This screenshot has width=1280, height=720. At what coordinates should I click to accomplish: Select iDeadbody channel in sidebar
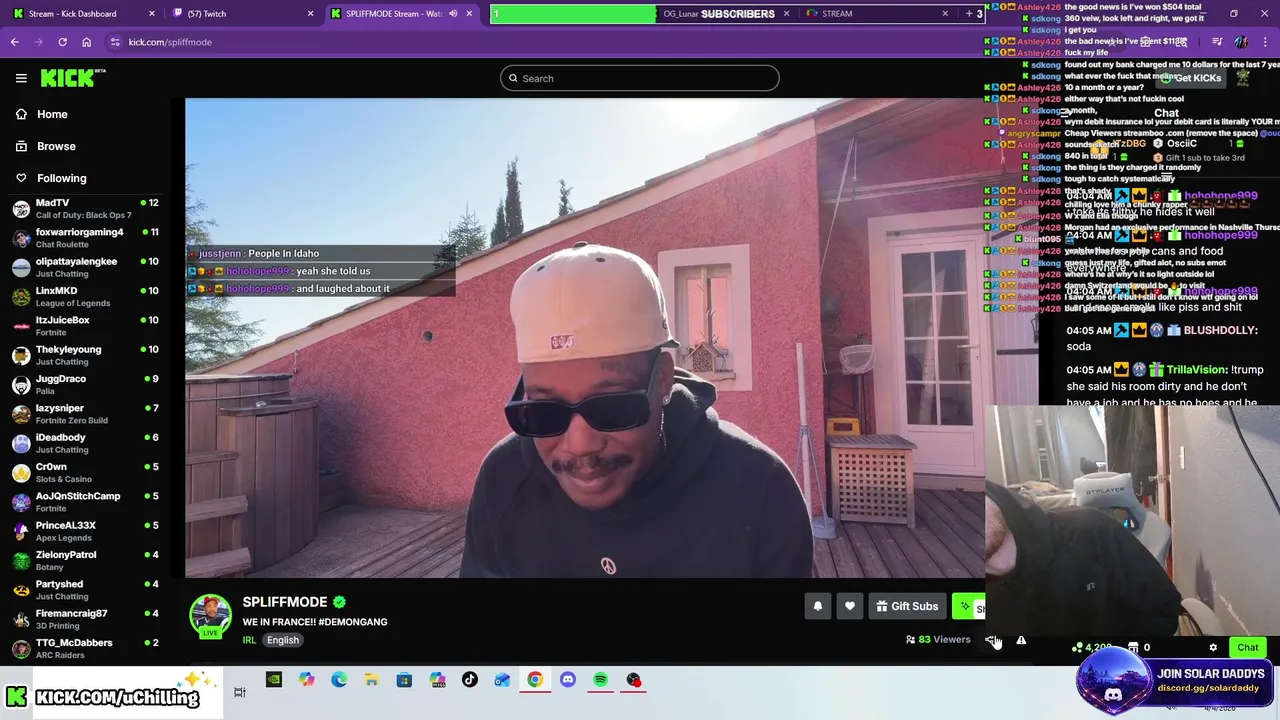point(85,443)
